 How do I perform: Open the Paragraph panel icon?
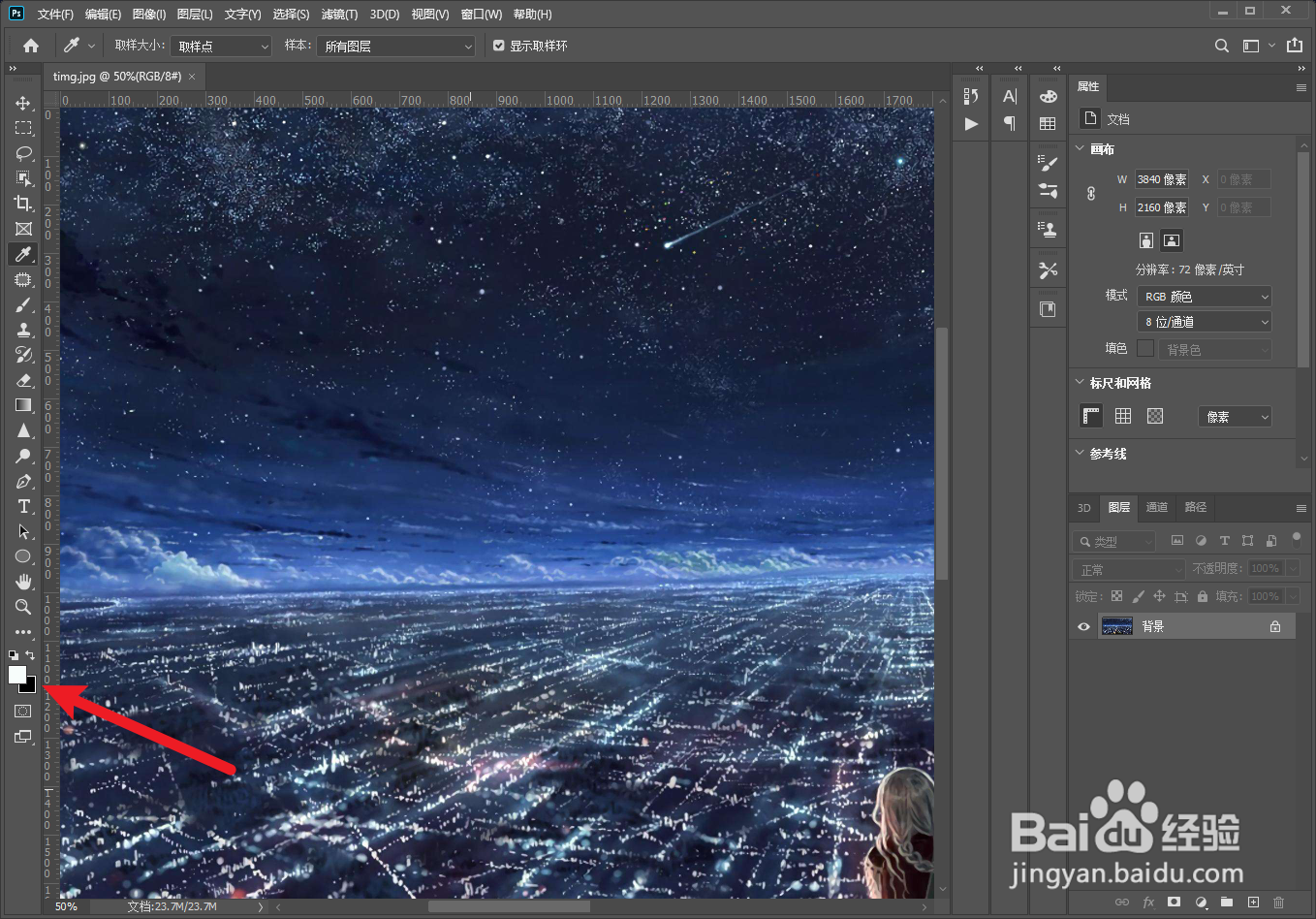coord(1010,123)
